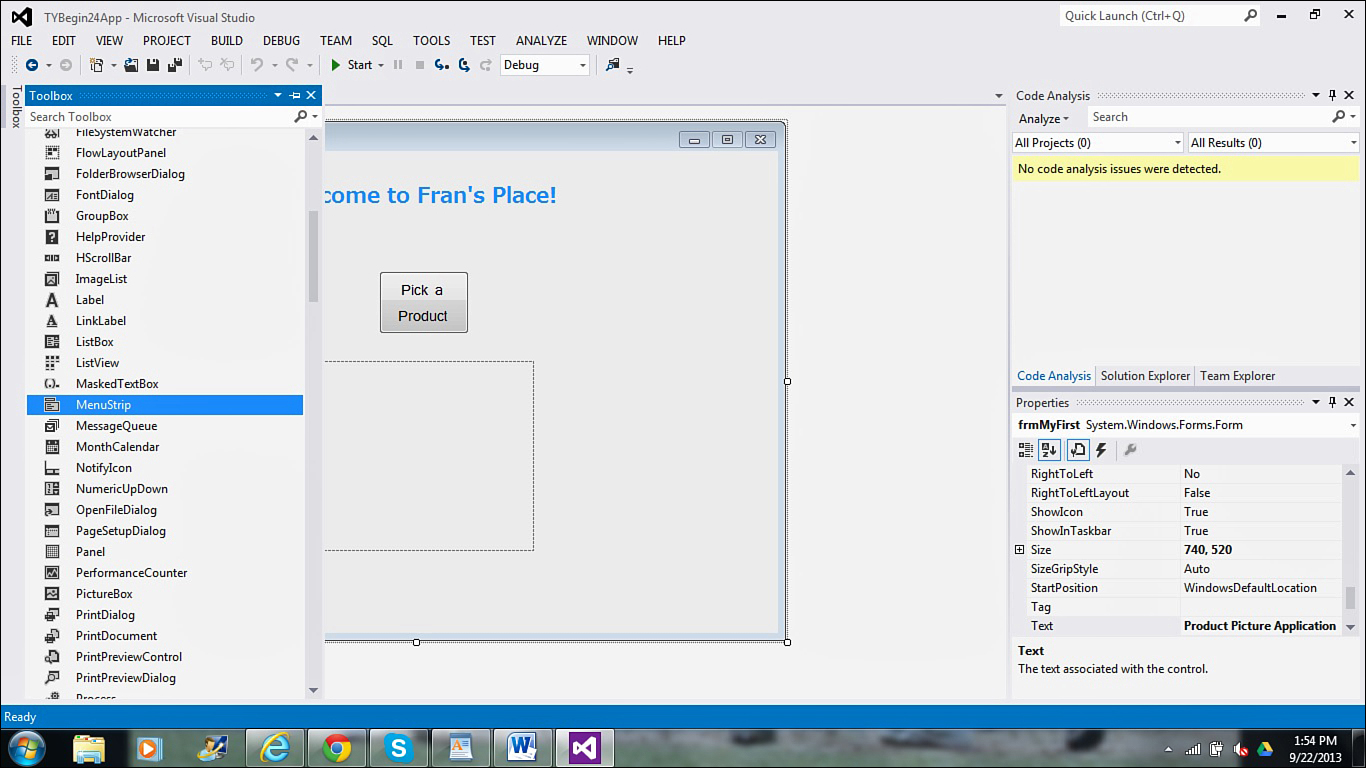Click the Properties grid scroll down arrow
This screenshot has height=768, width=1366.
click(1350, 627)
